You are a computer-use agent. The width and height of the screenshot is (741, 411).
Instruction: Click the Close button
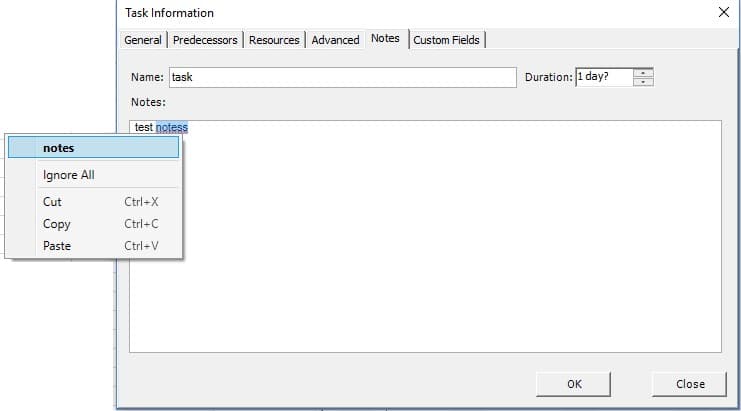click(x=689, y=384)
